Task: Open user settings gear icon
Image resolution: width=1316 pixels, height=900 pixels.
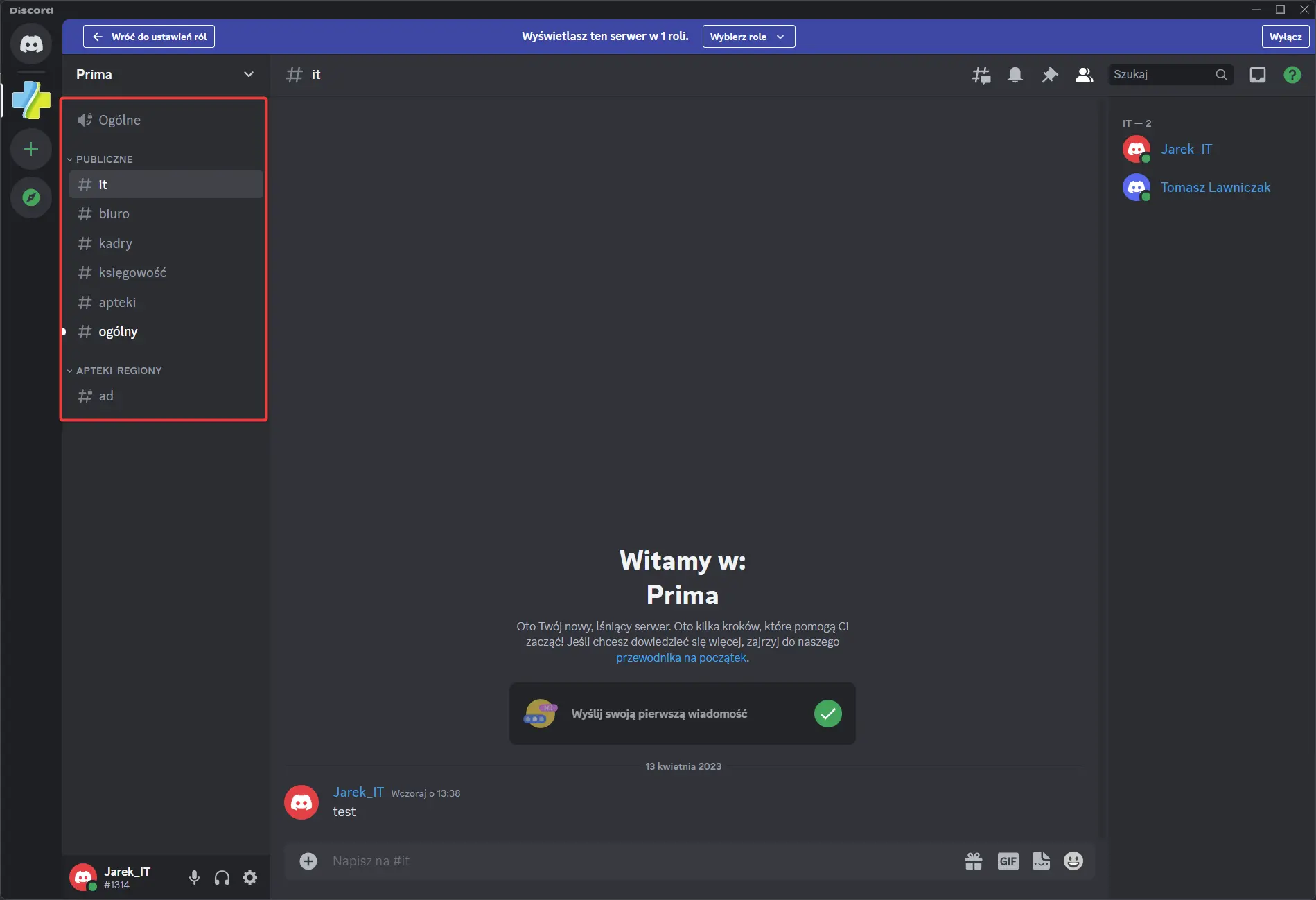Action: 249,878
